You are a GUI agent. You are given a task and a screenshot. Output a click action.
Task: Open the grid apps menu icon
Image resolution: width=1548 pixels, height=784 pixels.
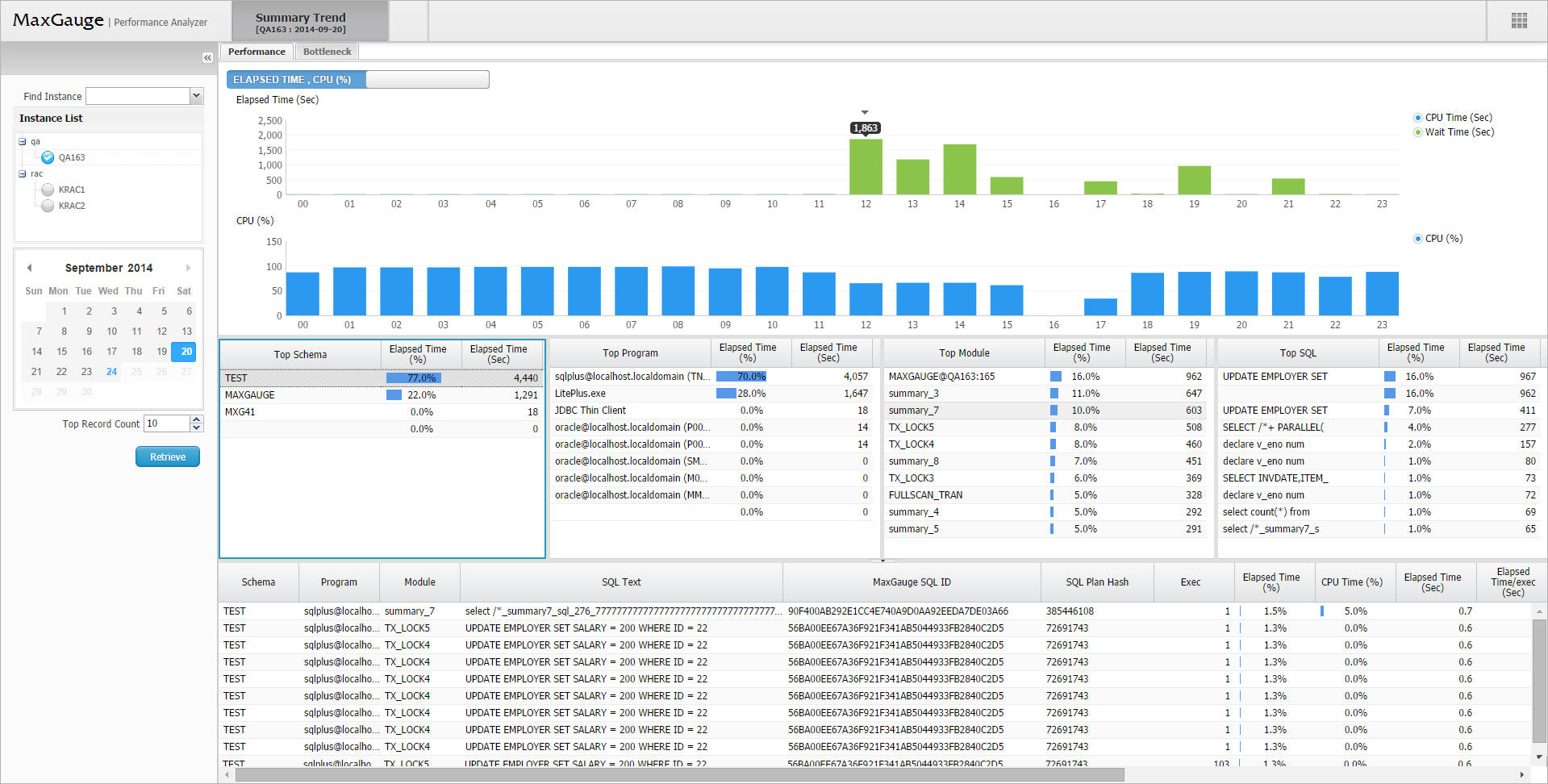pyautogui.click(x=1519, y=21)
